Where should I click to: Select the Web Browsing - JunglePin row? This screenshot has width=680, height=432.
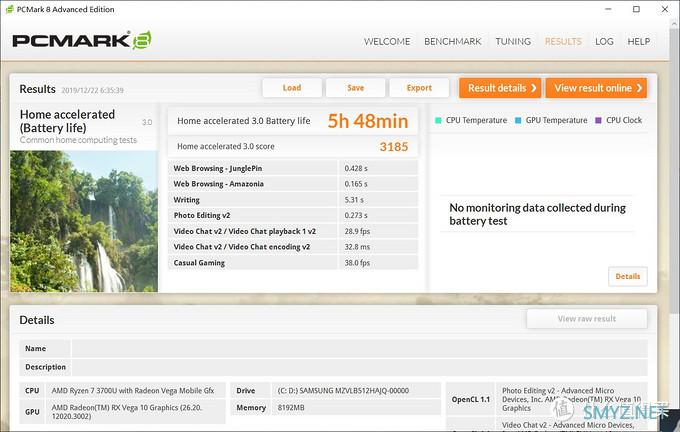(x=293, y=168)
